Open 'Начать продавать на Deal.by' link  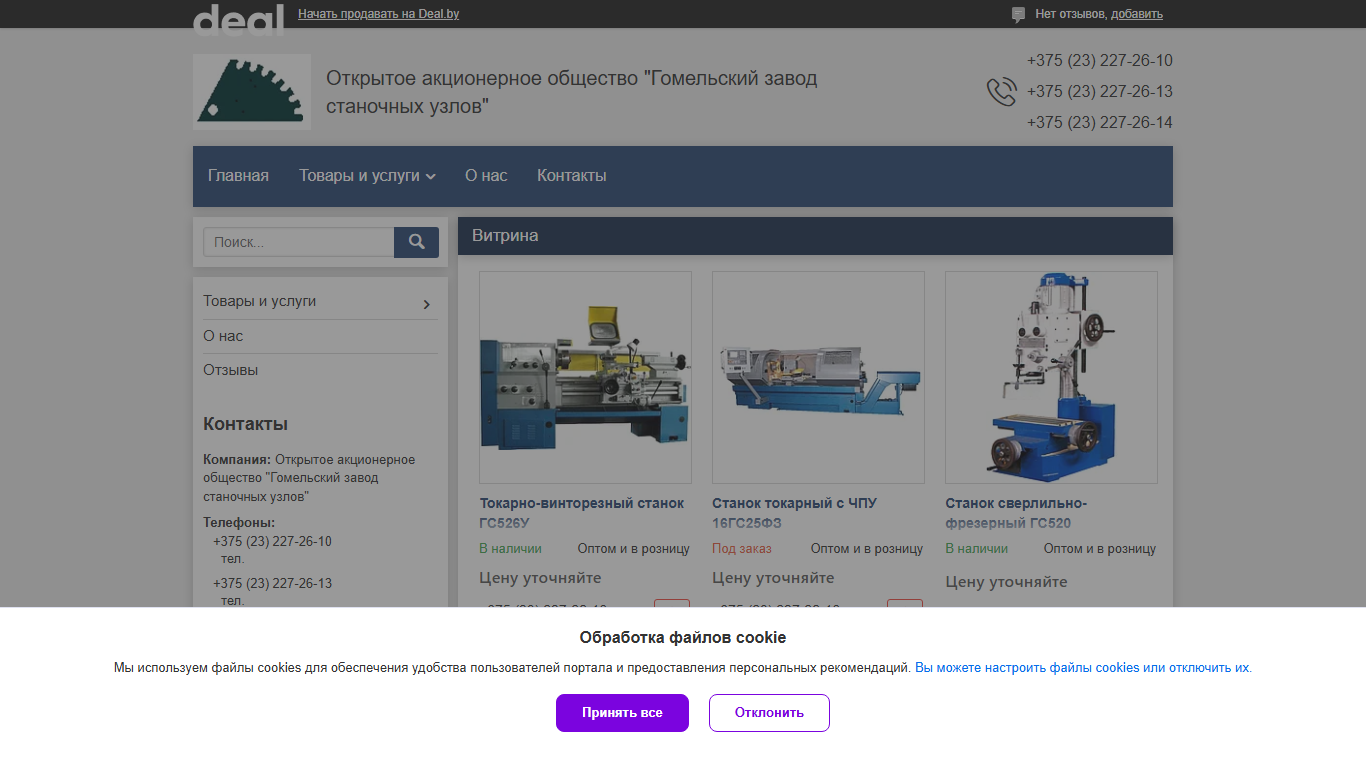[379, 14]
